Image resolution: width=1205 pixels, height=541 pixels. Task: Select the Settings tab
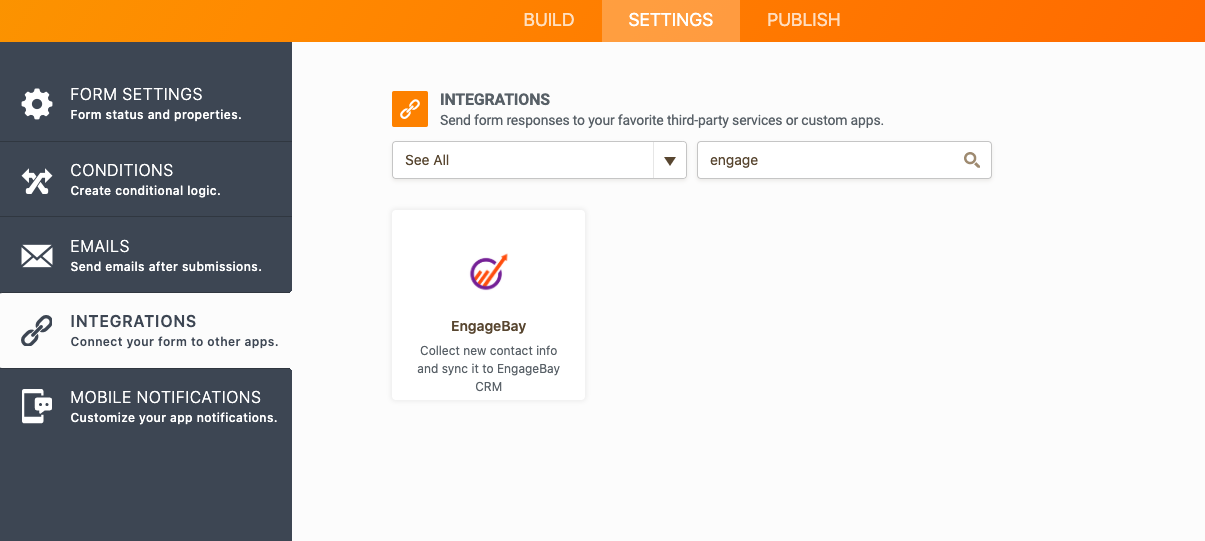(x=671, y=20)
